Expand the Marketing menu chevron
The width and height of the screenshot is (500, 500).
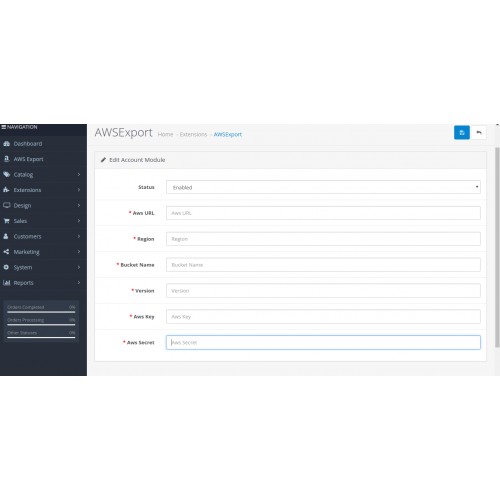pyautogui.click(x=79, y=251)
